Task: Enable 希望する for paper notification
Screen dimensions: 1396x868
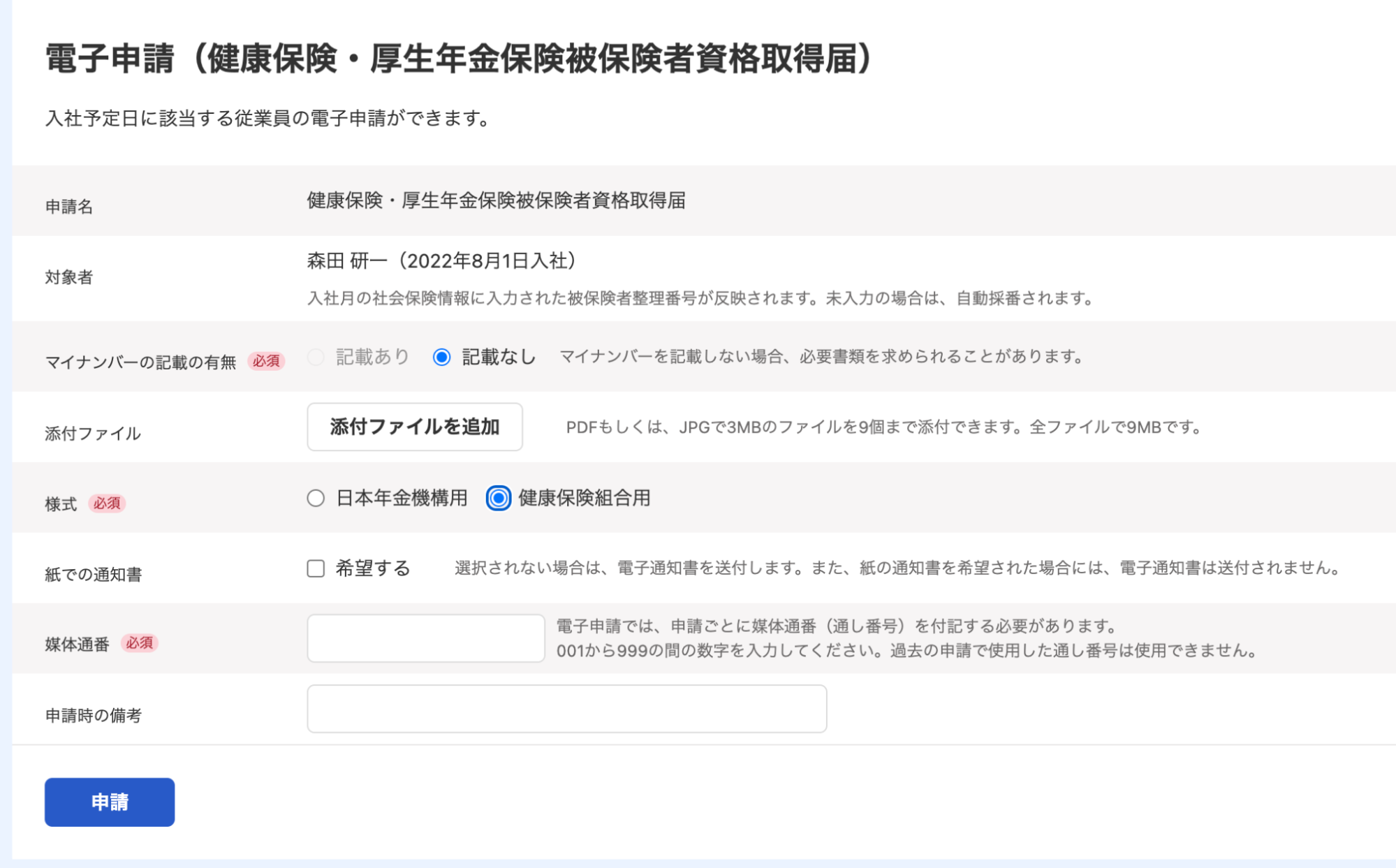Action: (x=314, y=569)
